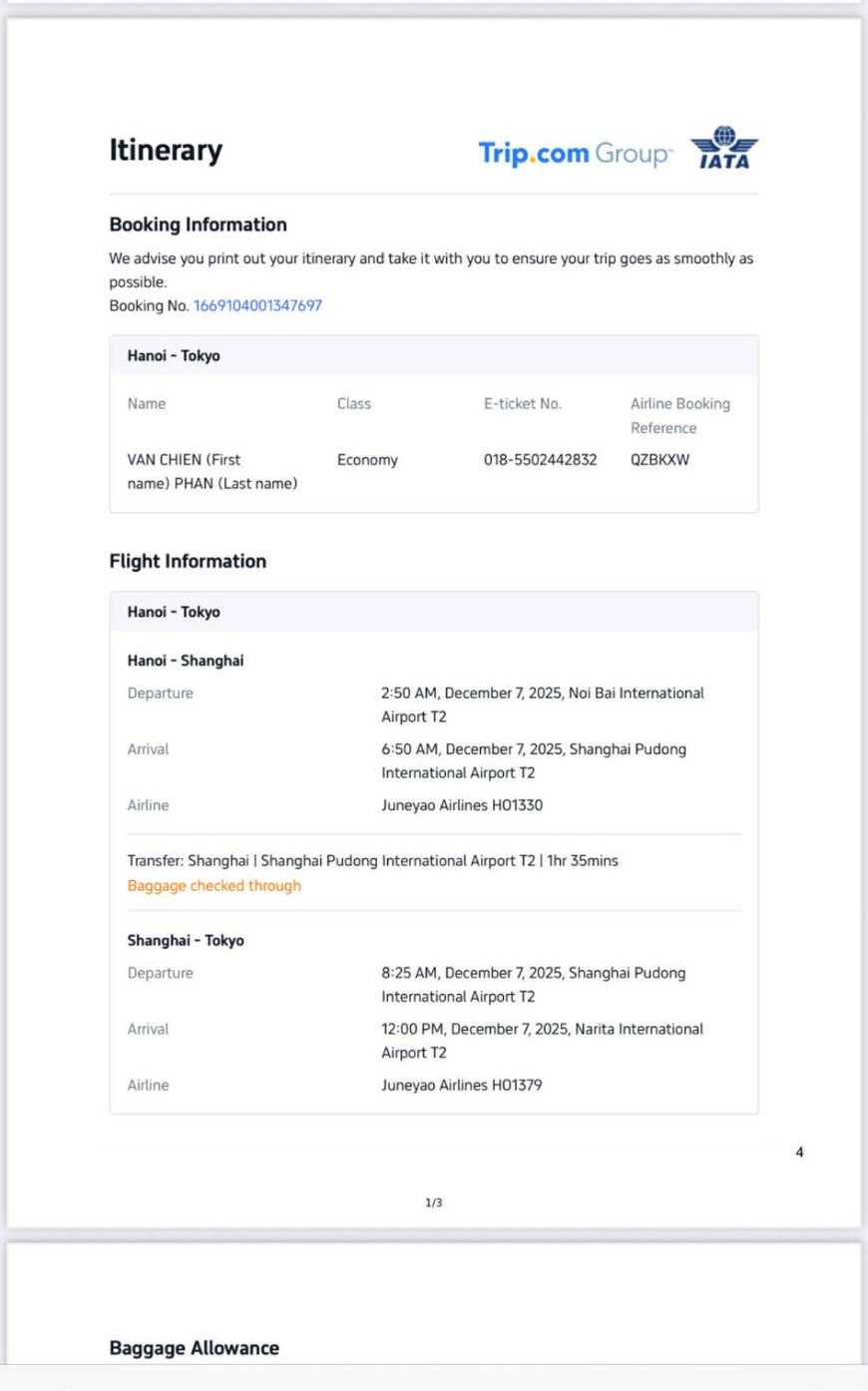Click the 2:50 AM Noi Bai departure details
The height and width of the screenshot is (1391, 868).
click(542, 704)
